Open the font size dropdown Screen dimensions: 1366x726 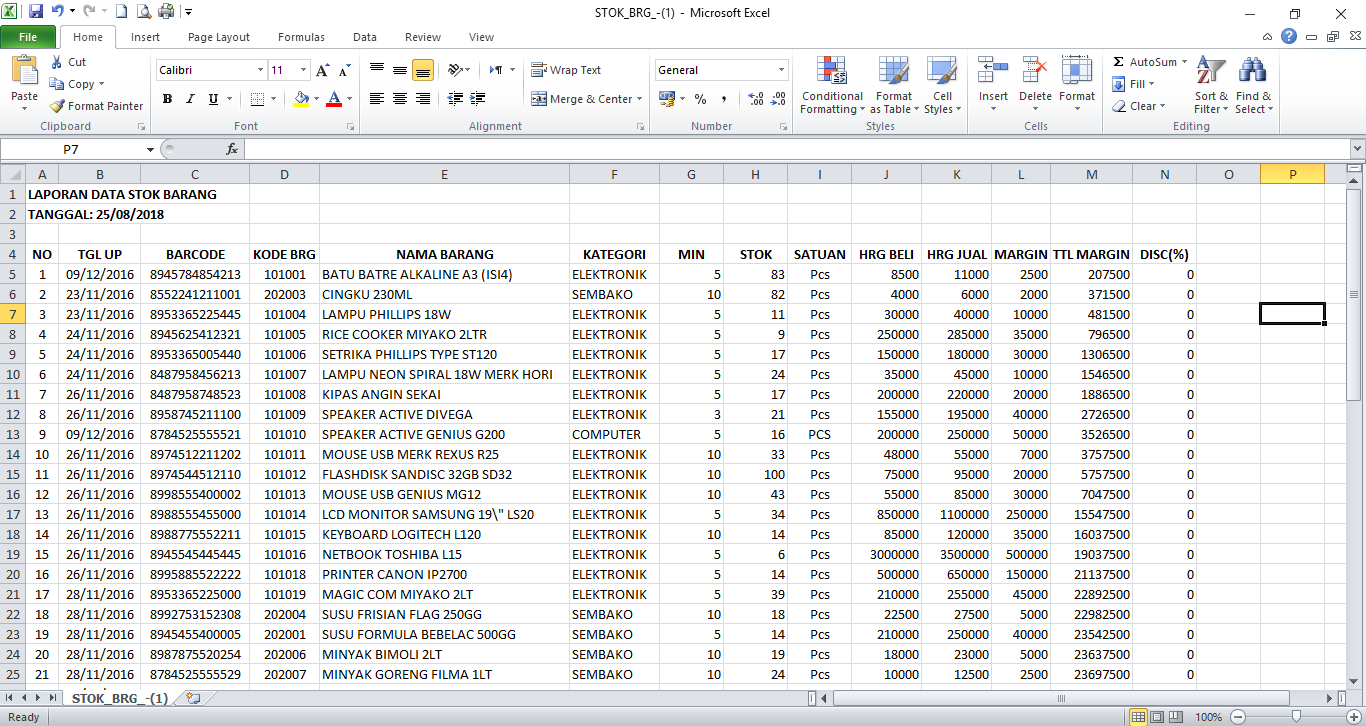[x=304, y=70]
